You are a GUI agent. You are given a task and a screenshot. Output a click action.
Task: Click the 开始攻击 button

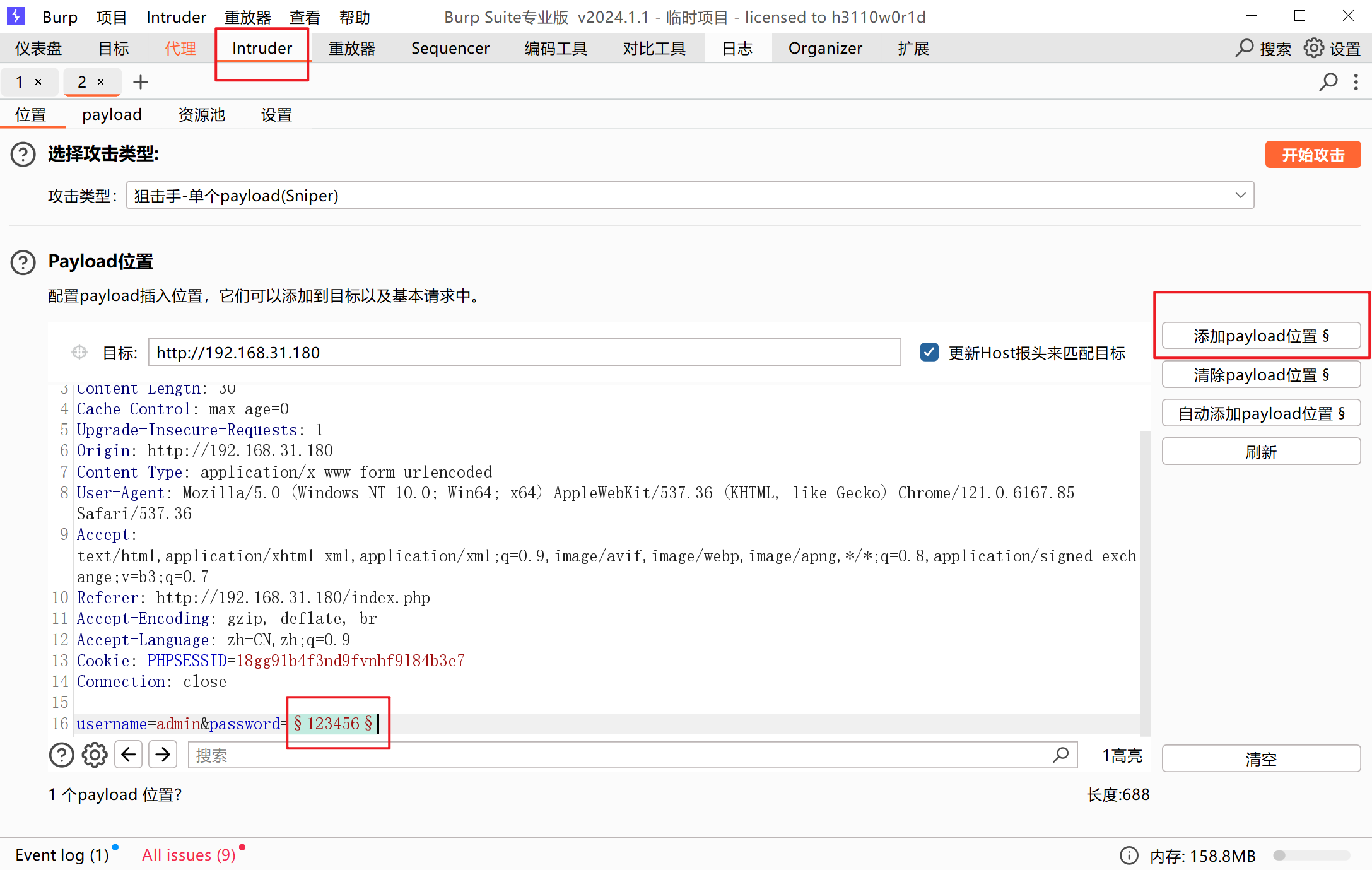point(1313,155)
